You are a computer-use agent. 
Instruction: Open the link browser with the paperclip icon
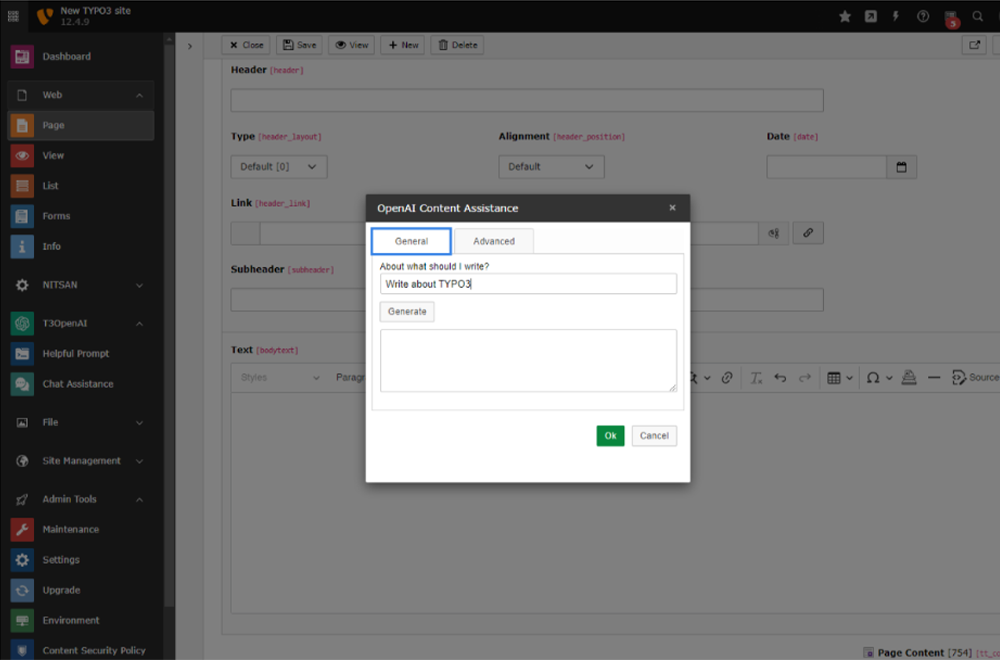point(808,232)
